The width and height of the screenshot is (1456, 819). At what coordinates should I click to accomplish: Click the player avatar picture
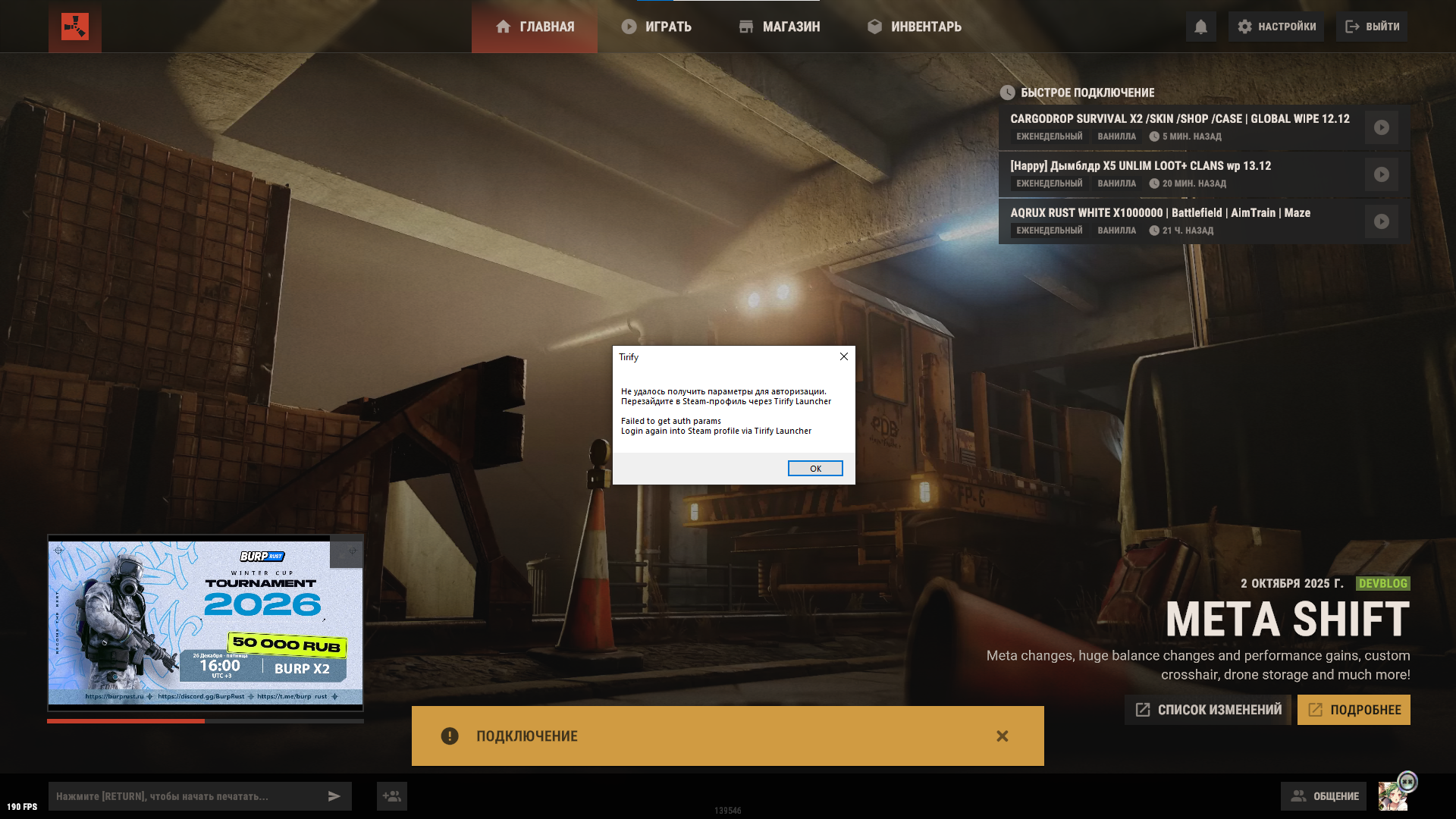pos(1392,796)
